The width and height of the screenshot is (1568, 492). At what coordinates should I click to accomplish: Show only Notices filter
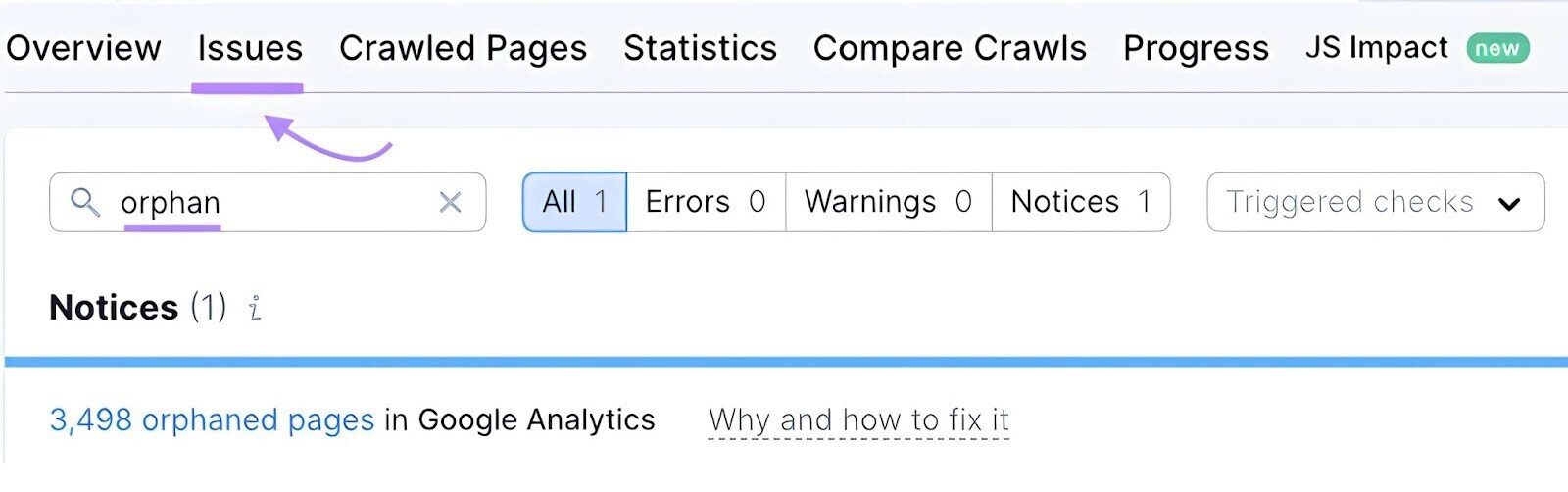[1080, 202]
